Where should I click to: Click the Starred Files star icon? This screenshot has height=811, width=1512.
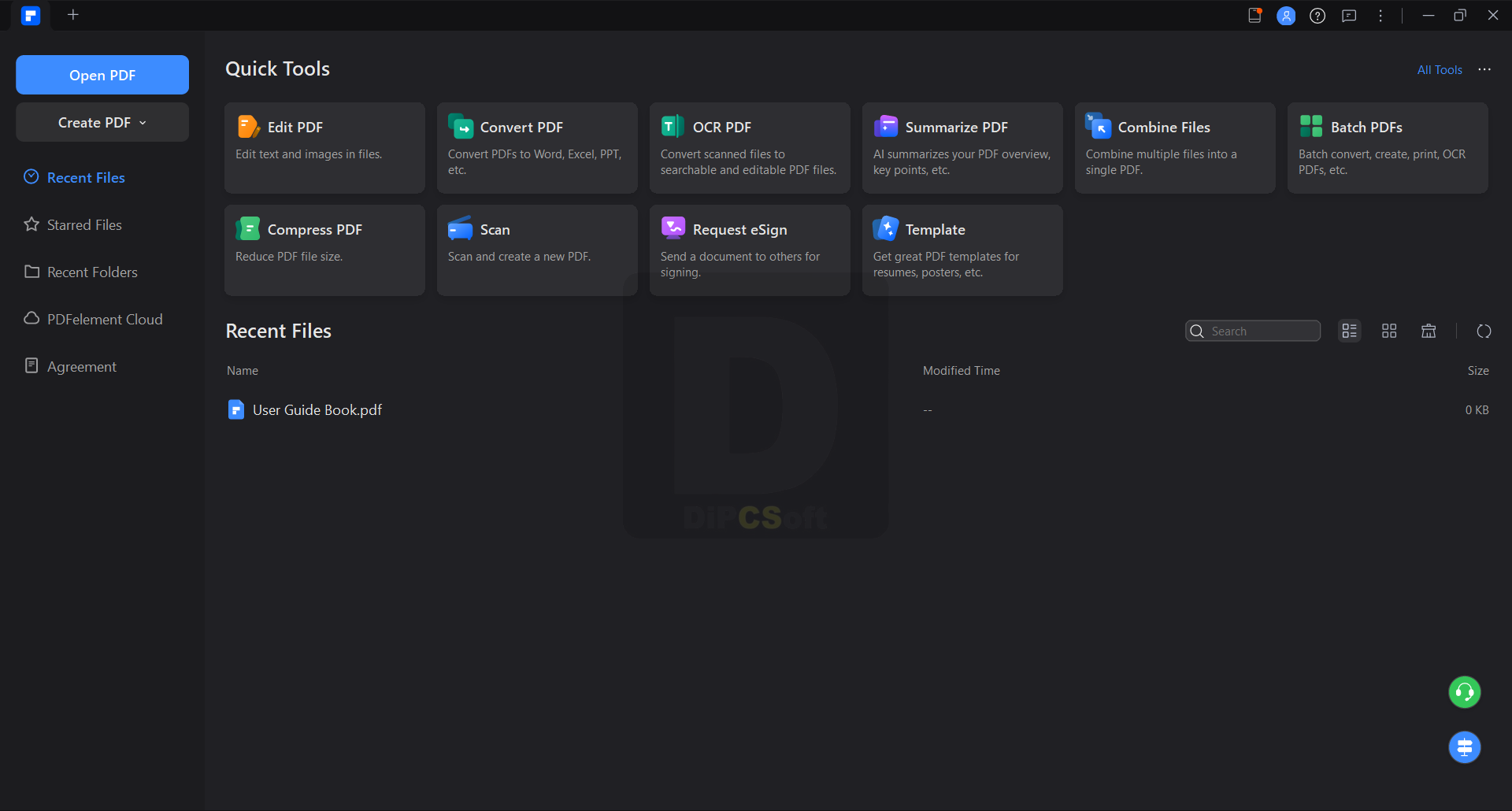[x=31, y=224]
